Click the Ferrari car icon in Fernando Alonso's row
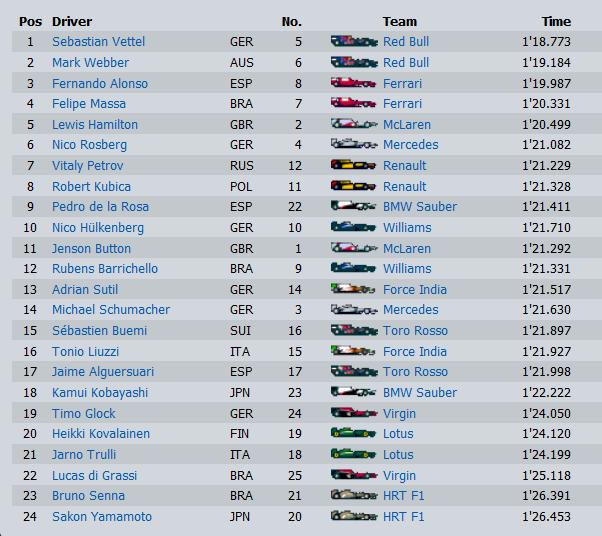 point(354,83)
